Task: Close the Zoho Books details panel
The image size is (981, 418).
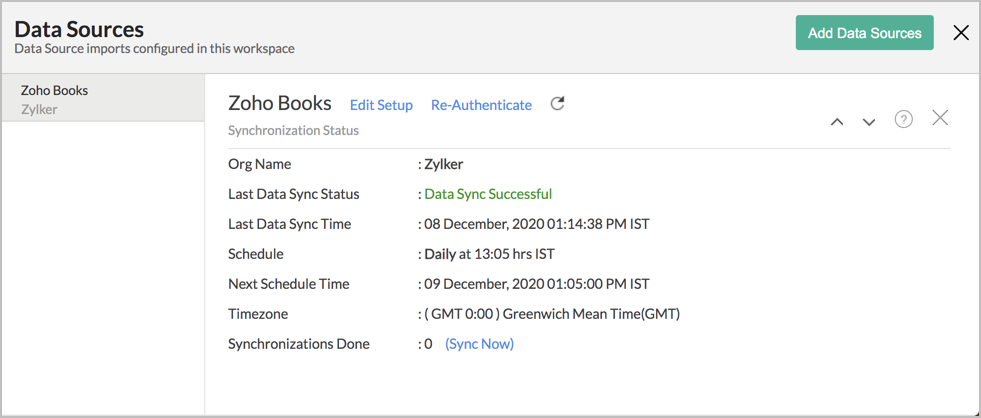Action: (940, 118)
